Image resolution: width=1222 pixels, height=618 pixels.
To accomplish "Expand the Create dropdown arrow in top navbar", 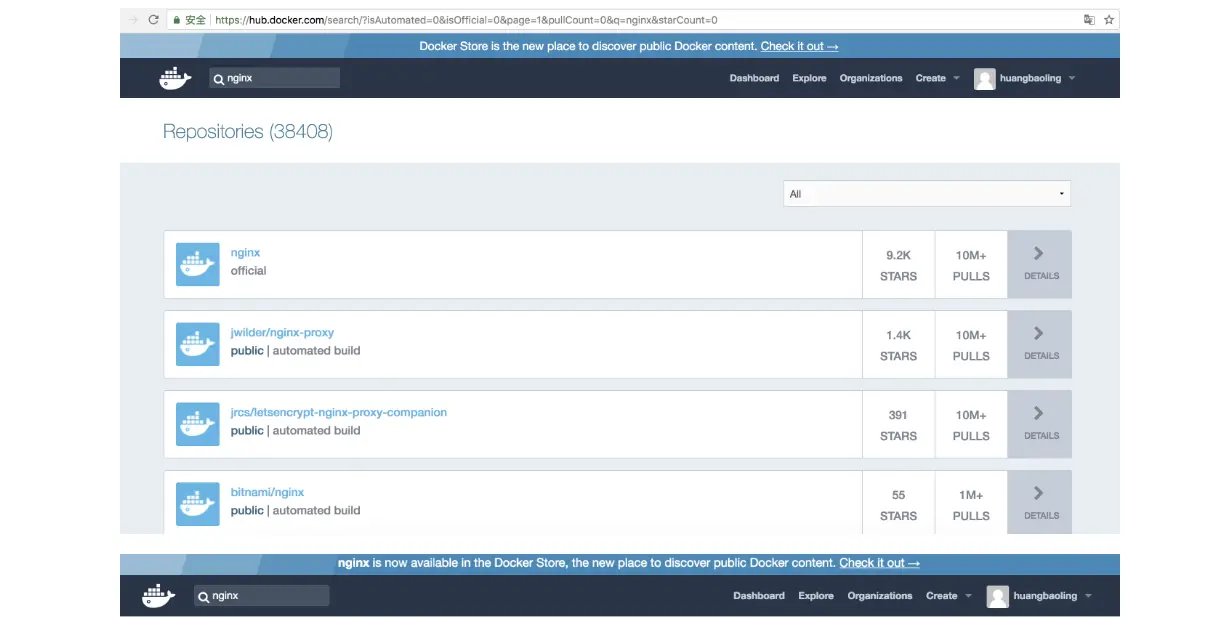I will [x=956, y=79].
